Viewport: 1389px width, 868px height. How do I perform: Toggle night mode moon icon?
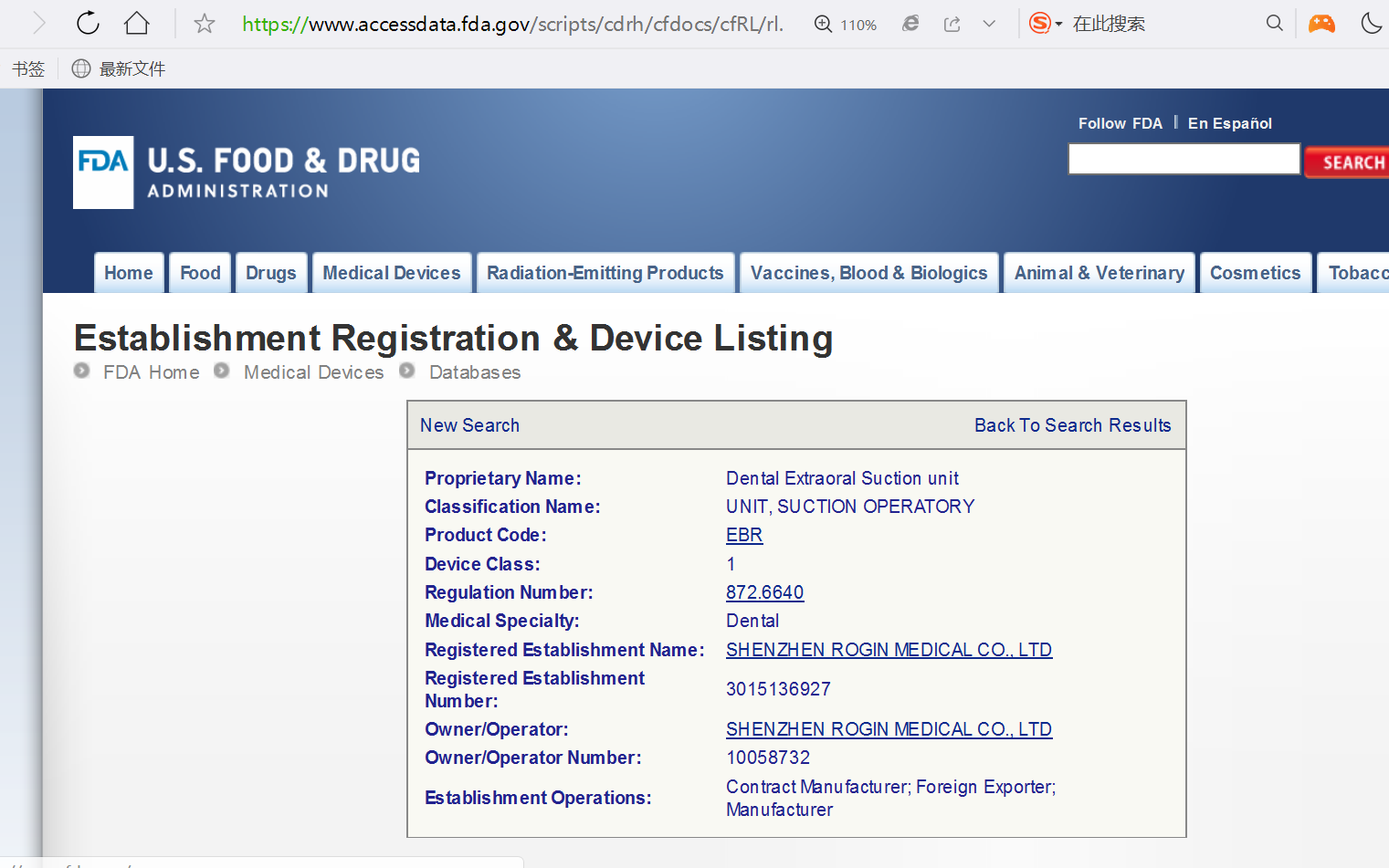[1372, 23]
